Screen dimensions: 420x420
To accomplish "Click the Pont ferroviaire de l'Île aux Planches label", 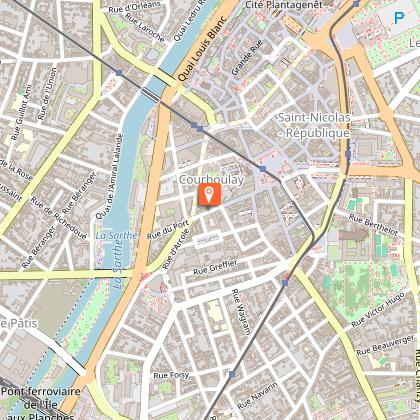I will pos(41,404).
